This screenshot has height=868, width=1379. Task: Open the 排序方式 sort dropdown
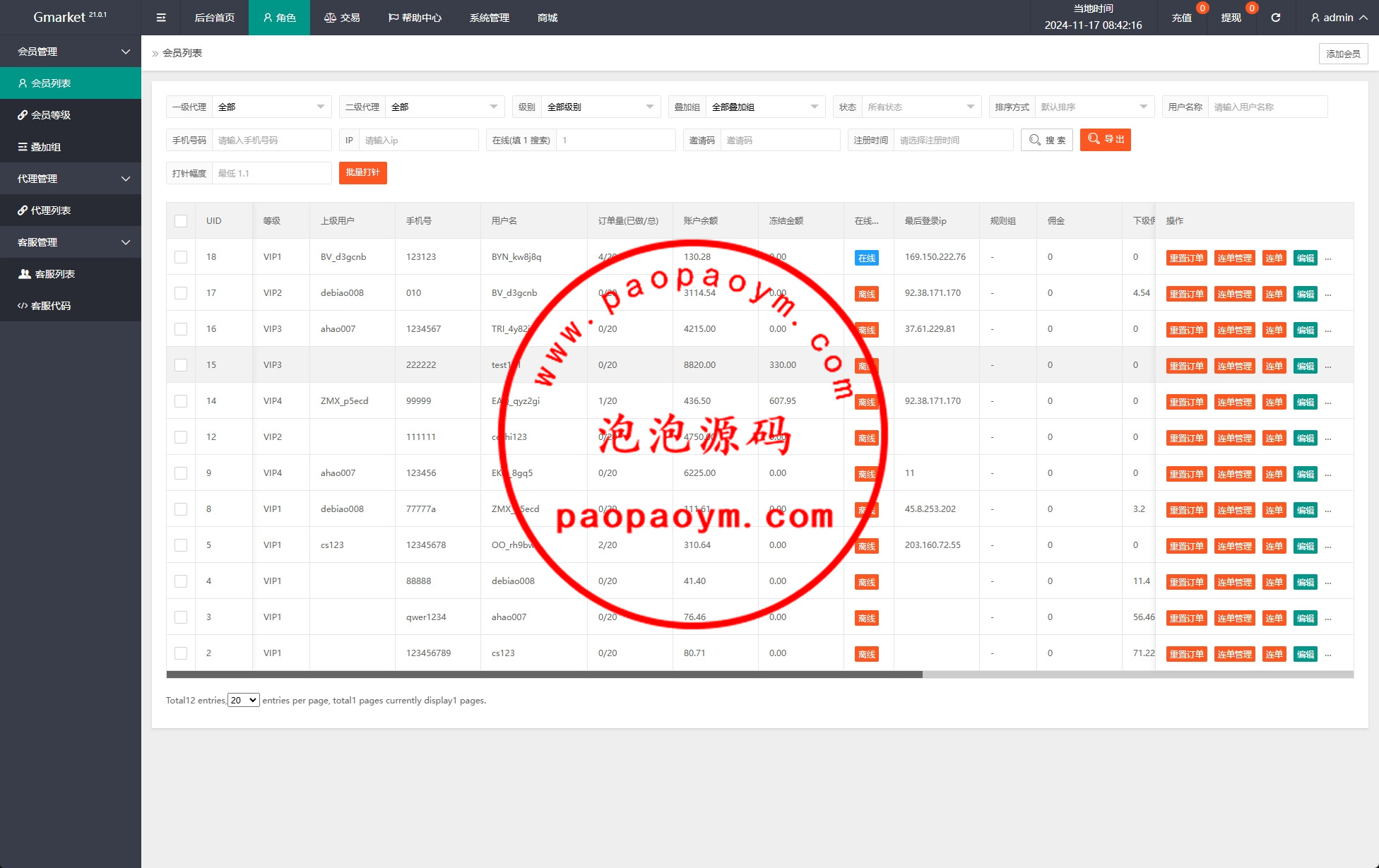[x=1094, y=107]
